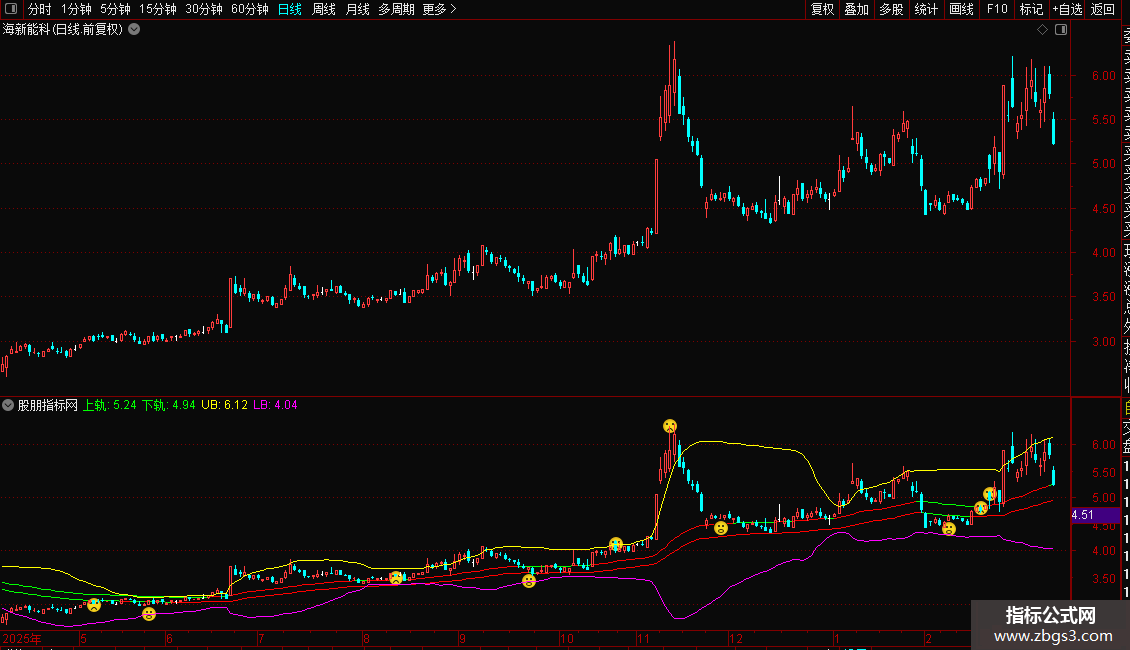Toggle the left sidebar panel icon

(x=11, y=9)
